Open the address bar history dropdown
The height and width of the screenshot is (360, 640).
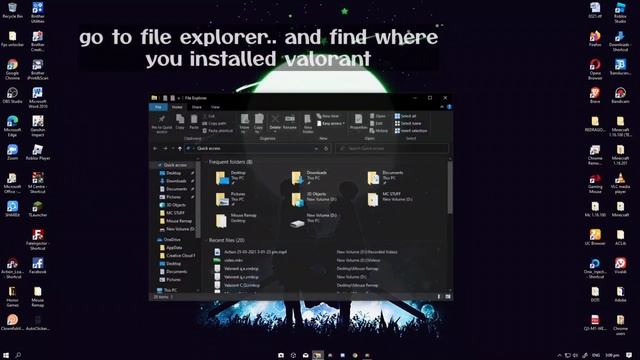(316, 149)
